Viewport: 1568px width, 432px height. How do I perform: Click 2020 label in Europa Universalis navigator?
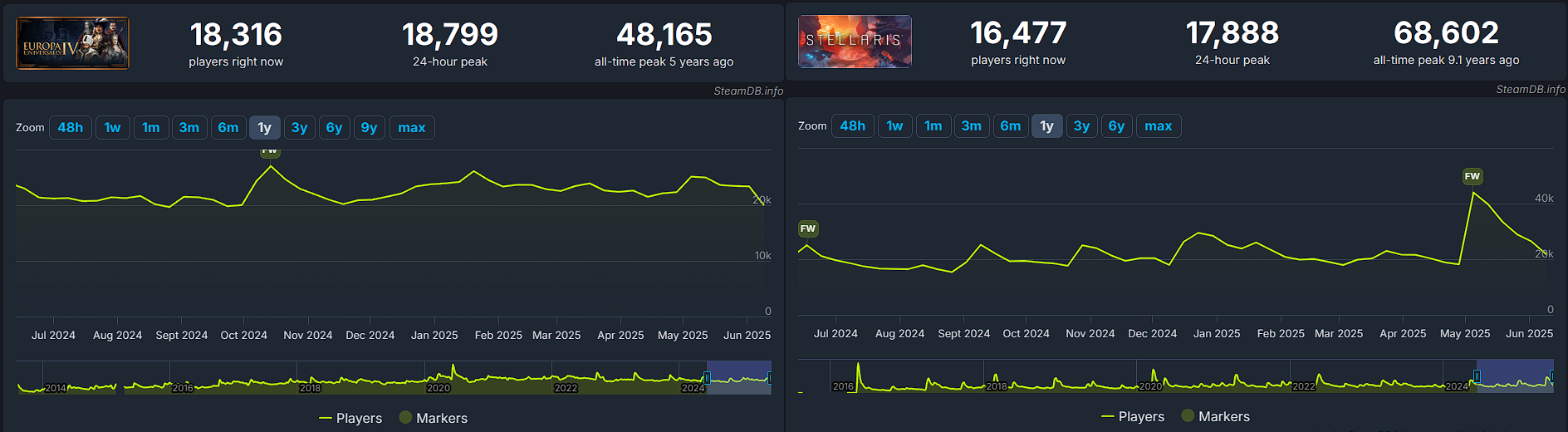[439, 388]
